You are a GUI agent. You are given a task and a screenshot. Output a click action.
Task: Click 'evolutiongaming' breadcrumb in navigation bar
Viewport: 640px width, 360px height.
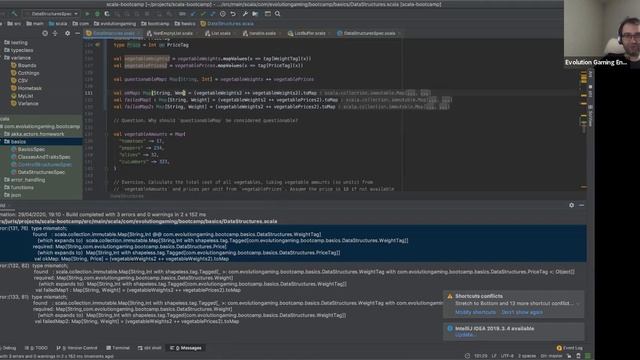pyautogui.click(x=115, y=24)
